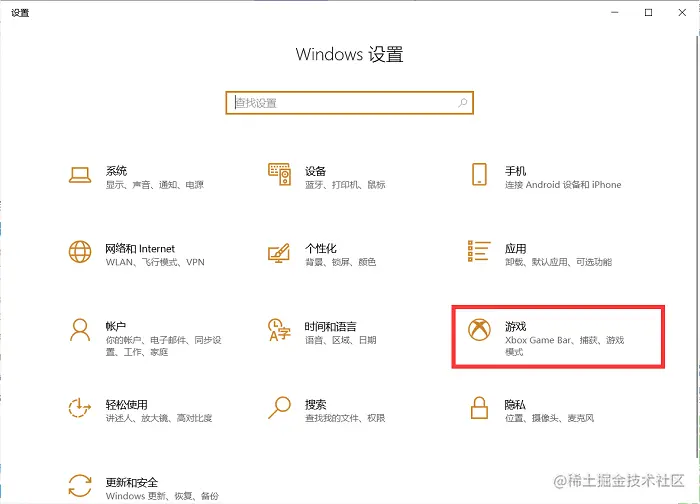Screen dimensions: 700x504
Task: Close the 设置 window
Action: (x=682, y=12)
